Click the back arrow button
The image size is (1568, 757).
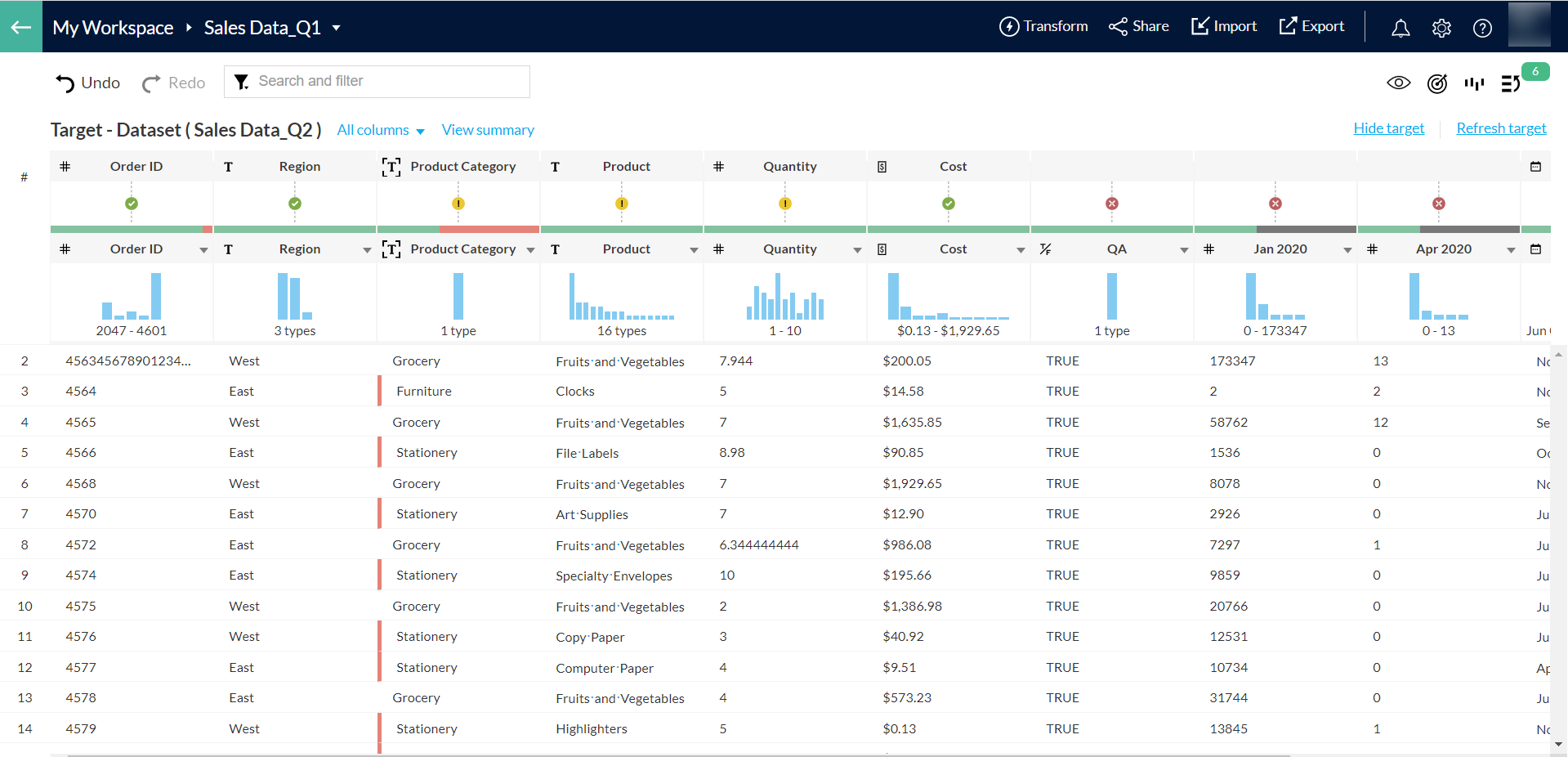click(20, 27)
